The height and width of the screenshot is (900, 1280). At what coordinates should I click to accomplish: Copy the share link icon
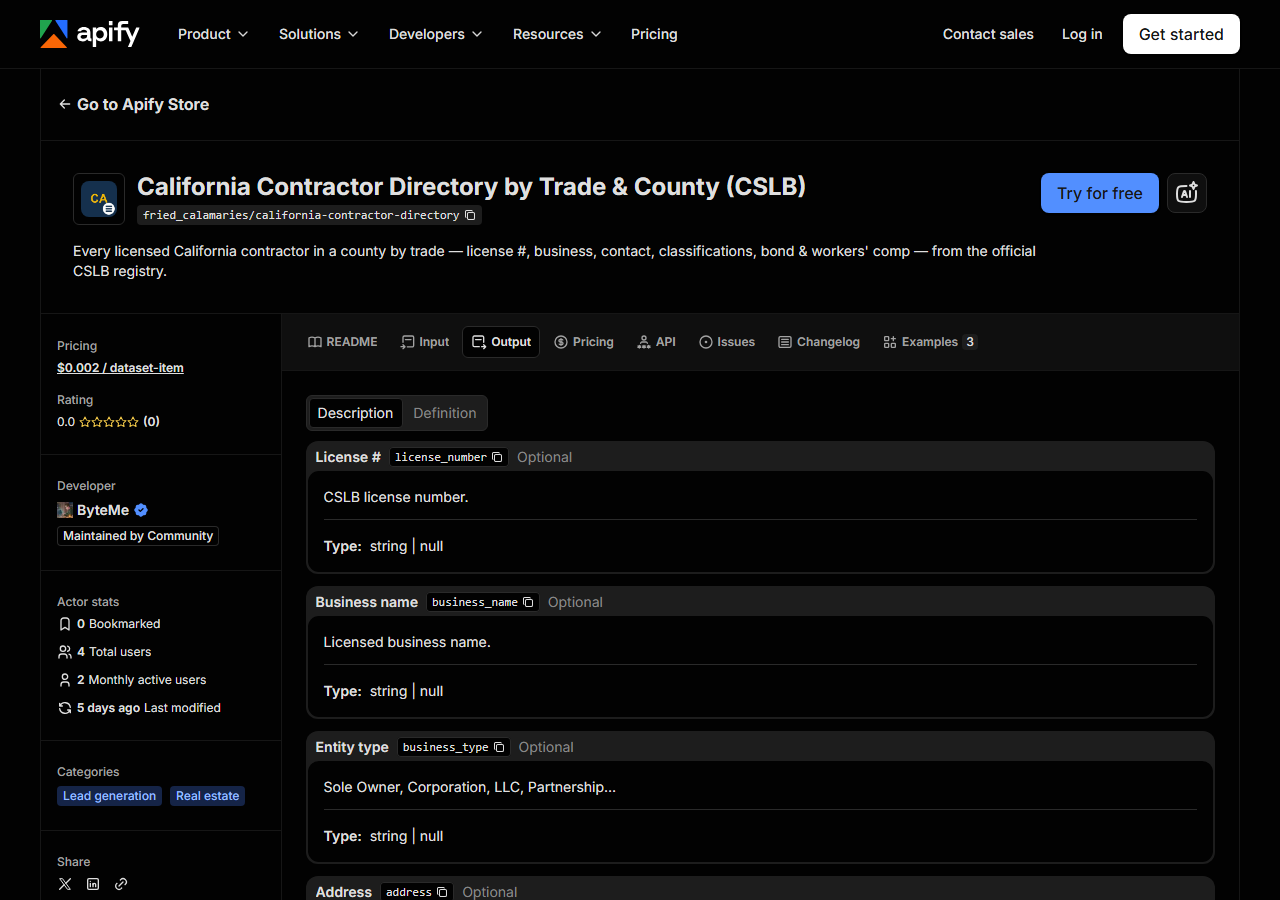[121, 884]
